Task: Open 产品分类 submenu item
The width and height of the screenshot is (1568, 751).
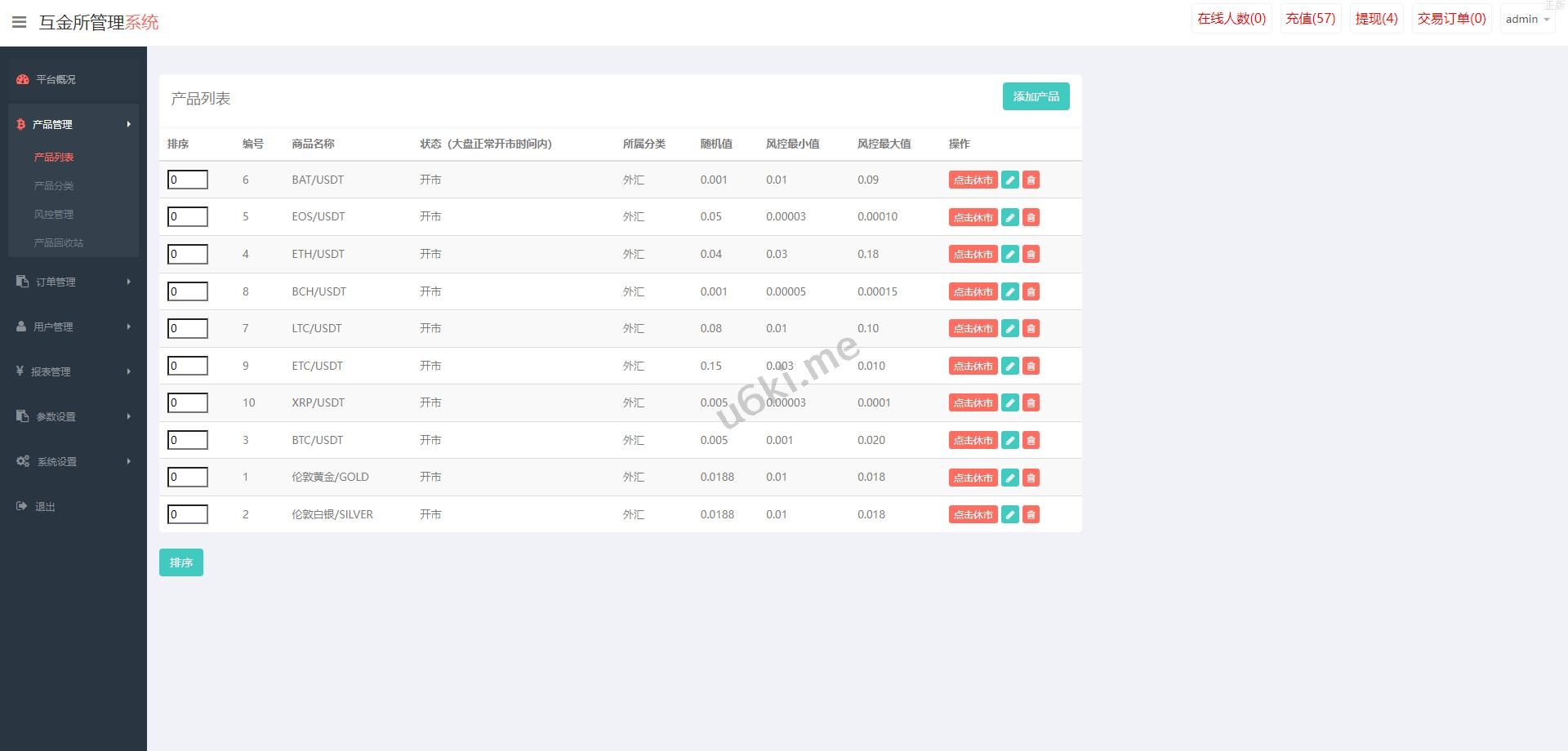Action: pos(54,186)
